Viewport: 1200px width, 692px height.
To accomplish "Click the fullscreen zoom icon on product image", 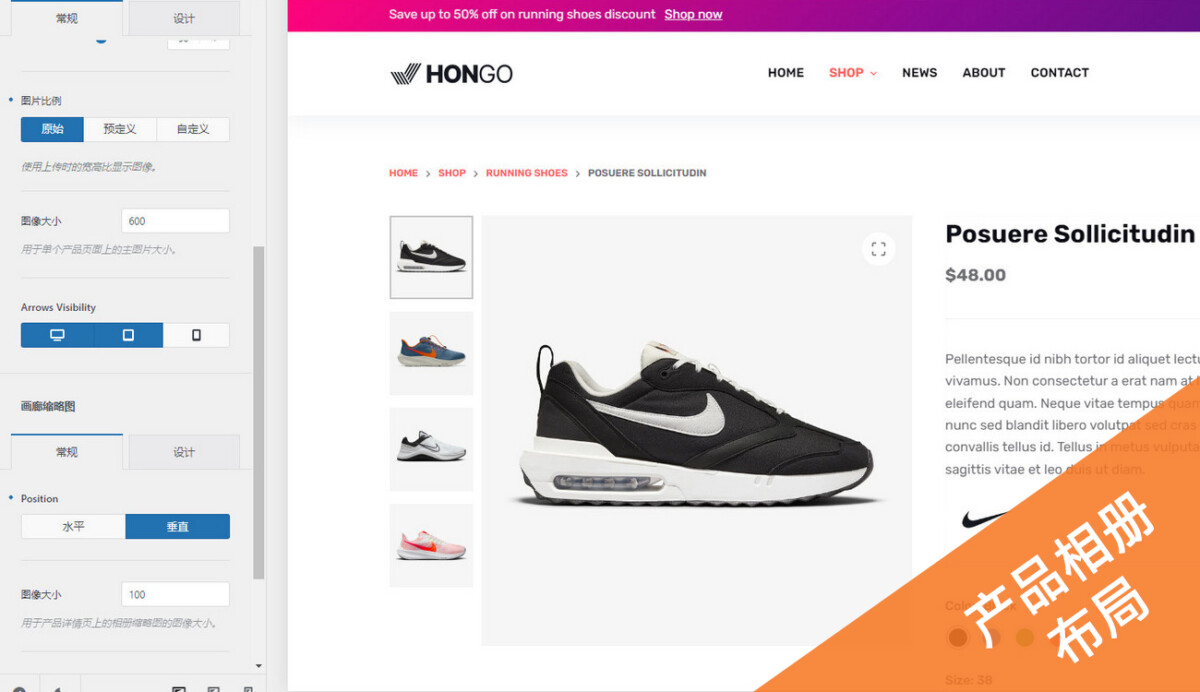I will (x=878, y=249).
